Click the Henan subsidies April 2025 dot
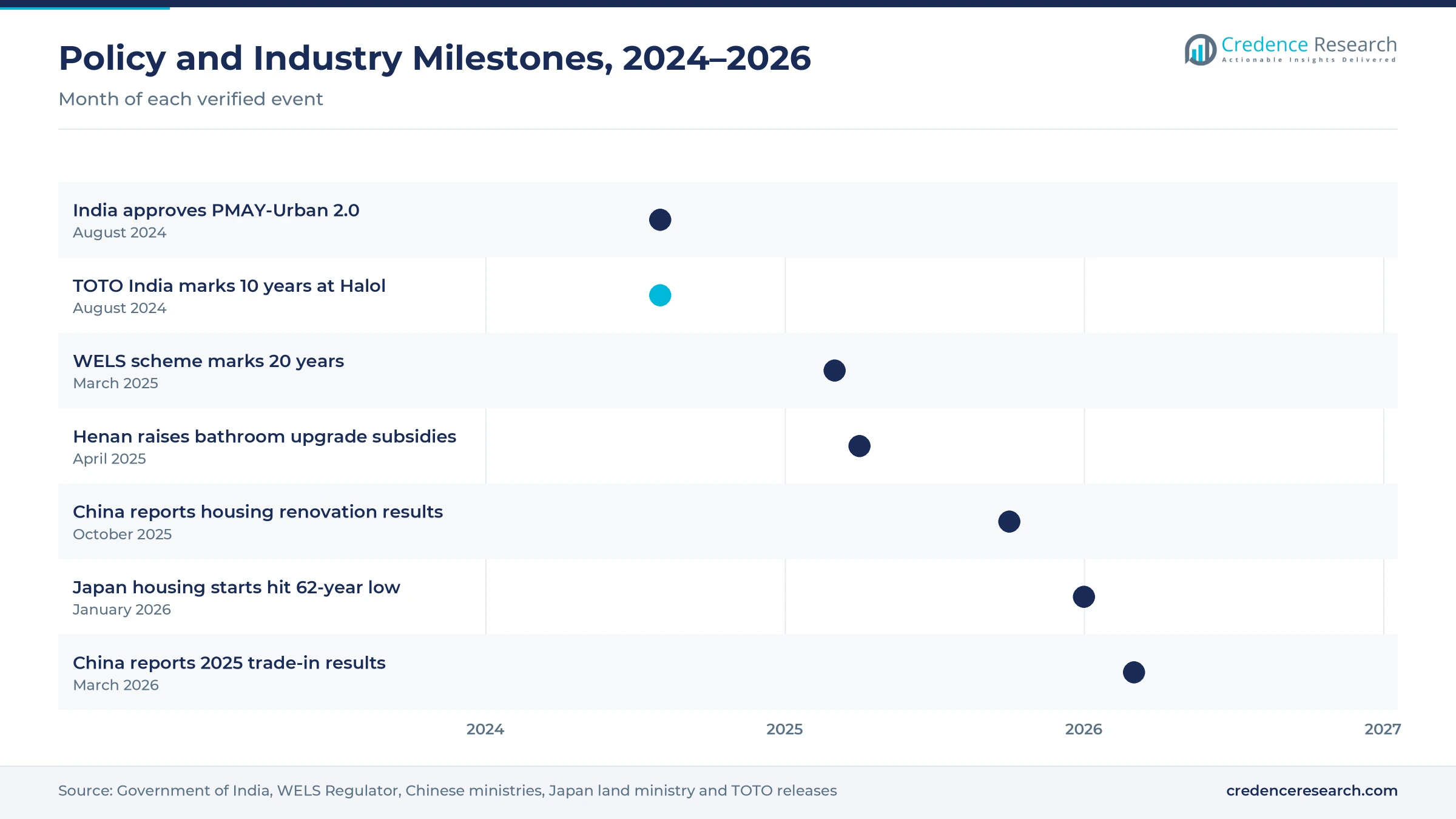Screen dimensions: 1456x819 (x=859, y=446)
